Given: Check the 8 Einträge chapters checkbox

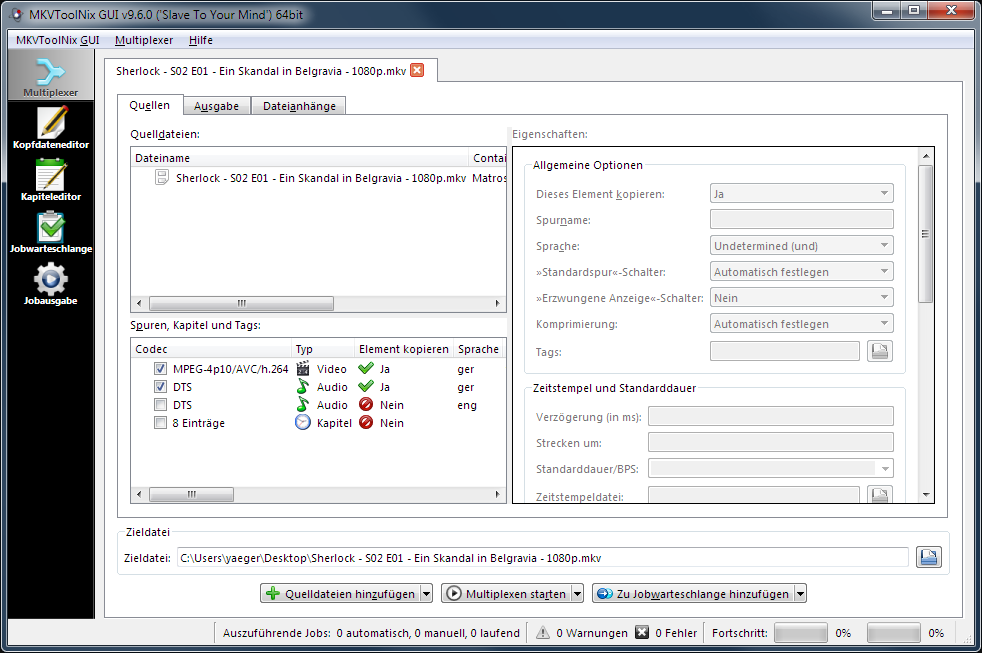Looking at the screenshot, I should coord(160,423).
